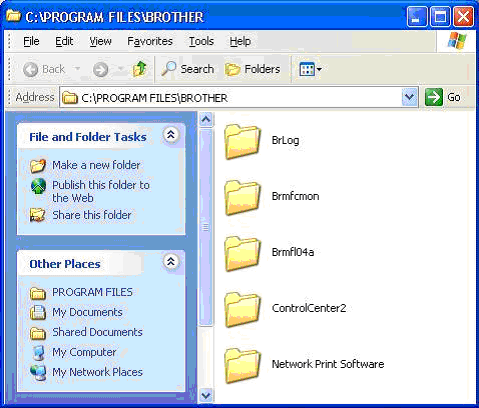
Task: Open the Favorites menu
Action: [150, 41]
